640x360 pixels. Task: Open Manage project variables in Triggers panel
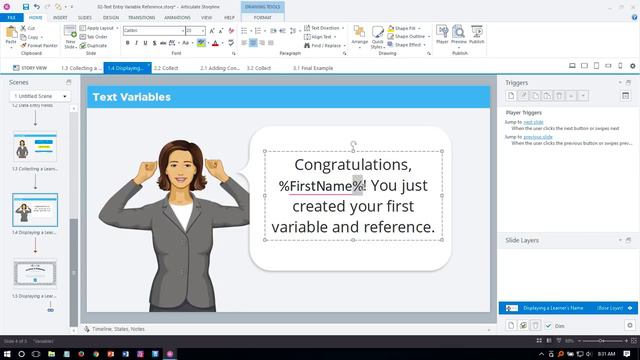tap(625, 96)
